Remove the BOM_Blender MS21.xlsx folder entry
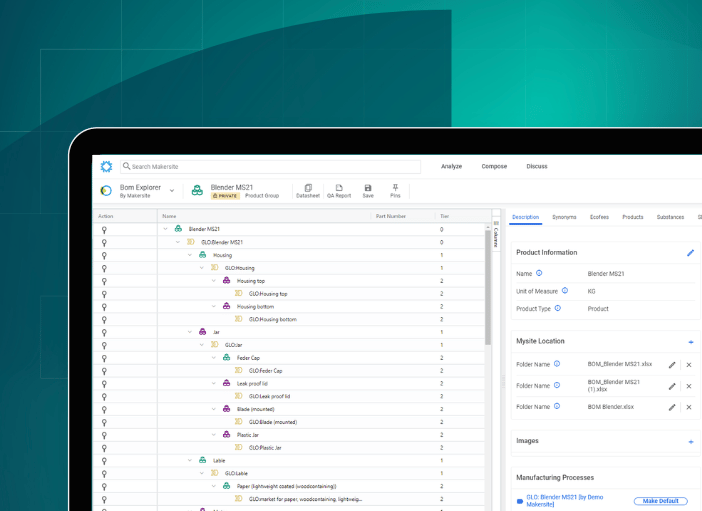Image resolution: width=702 pixels, height=511 pixels. tap(689, 365)
